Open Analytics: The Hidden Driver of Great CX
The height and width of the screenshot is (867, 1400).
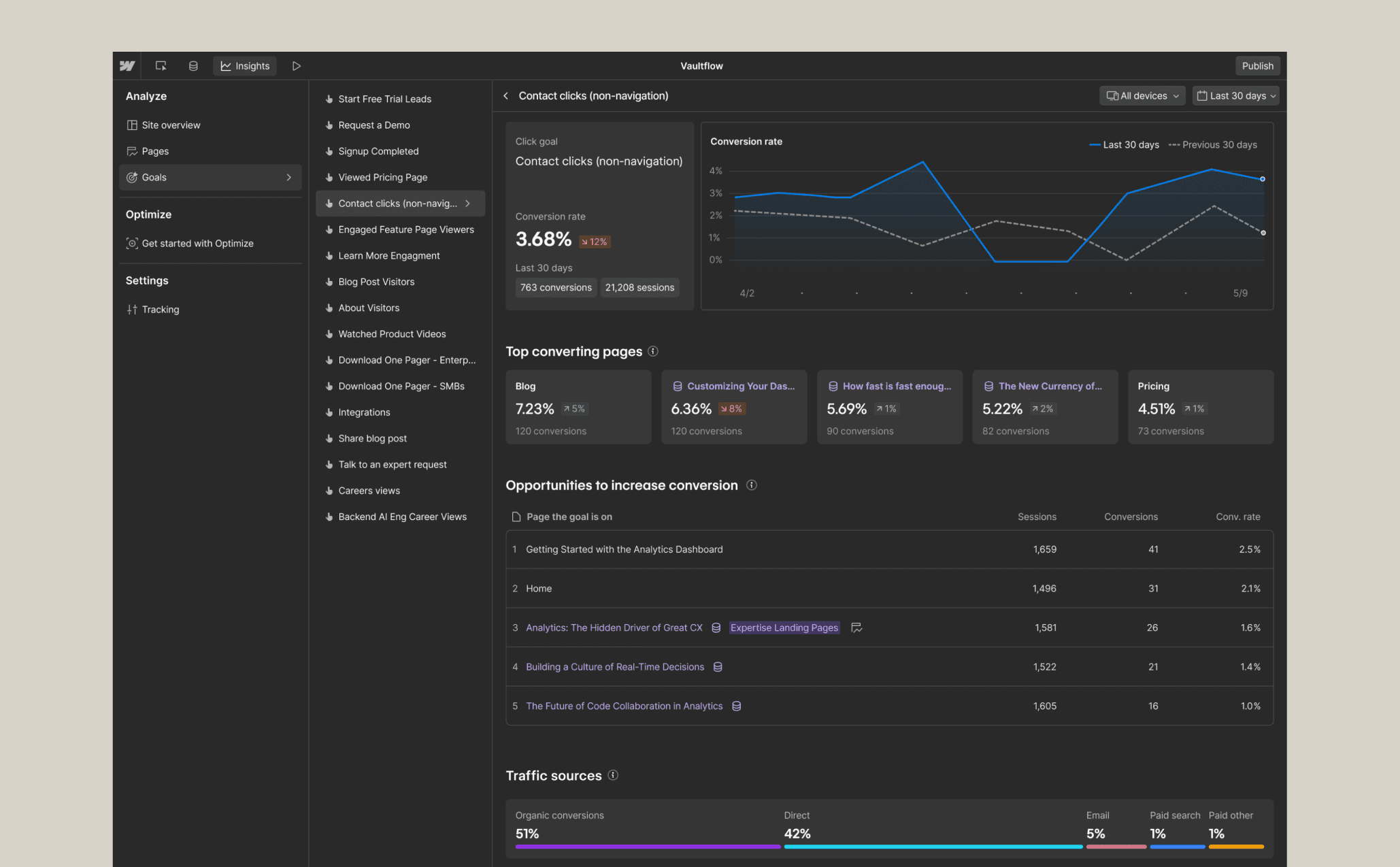point(614,628)
